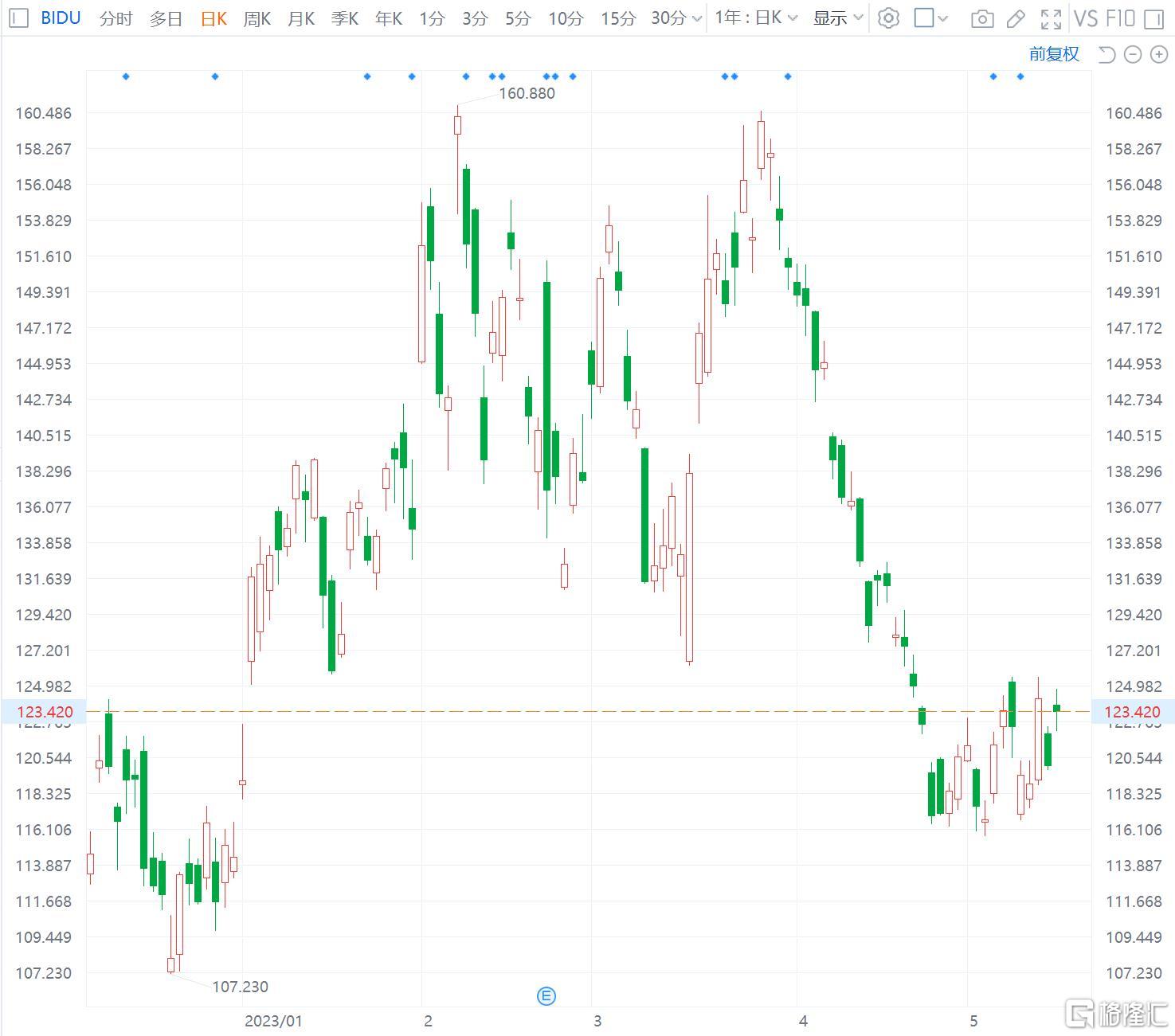This screenshot has height=1036, width=1175.
Task: Click the layout square icon
Action: pos(924,18)
